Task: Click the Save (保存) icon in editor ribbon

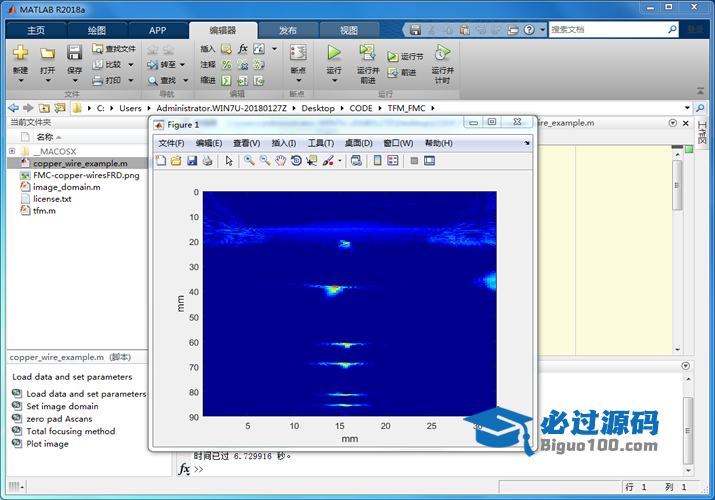Action: 75,53
